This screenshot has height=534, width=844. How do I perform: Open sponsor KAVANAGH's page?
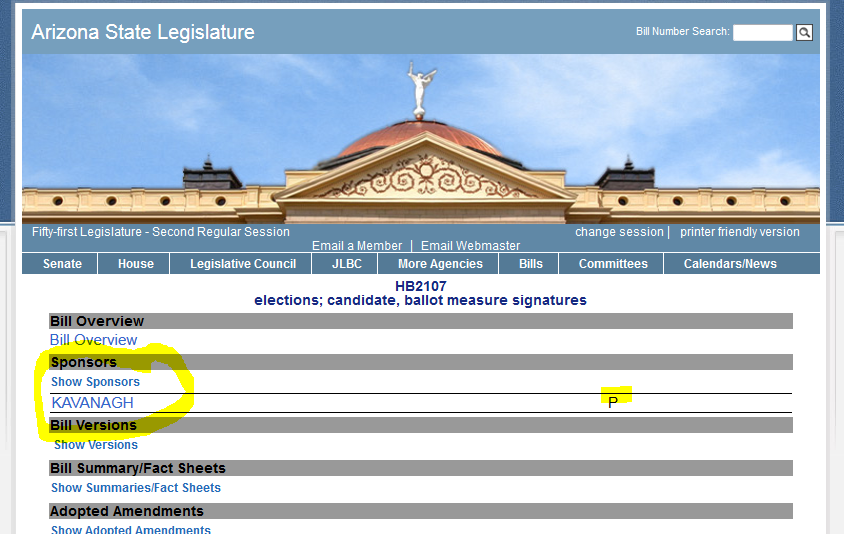[x=92, y=403]
